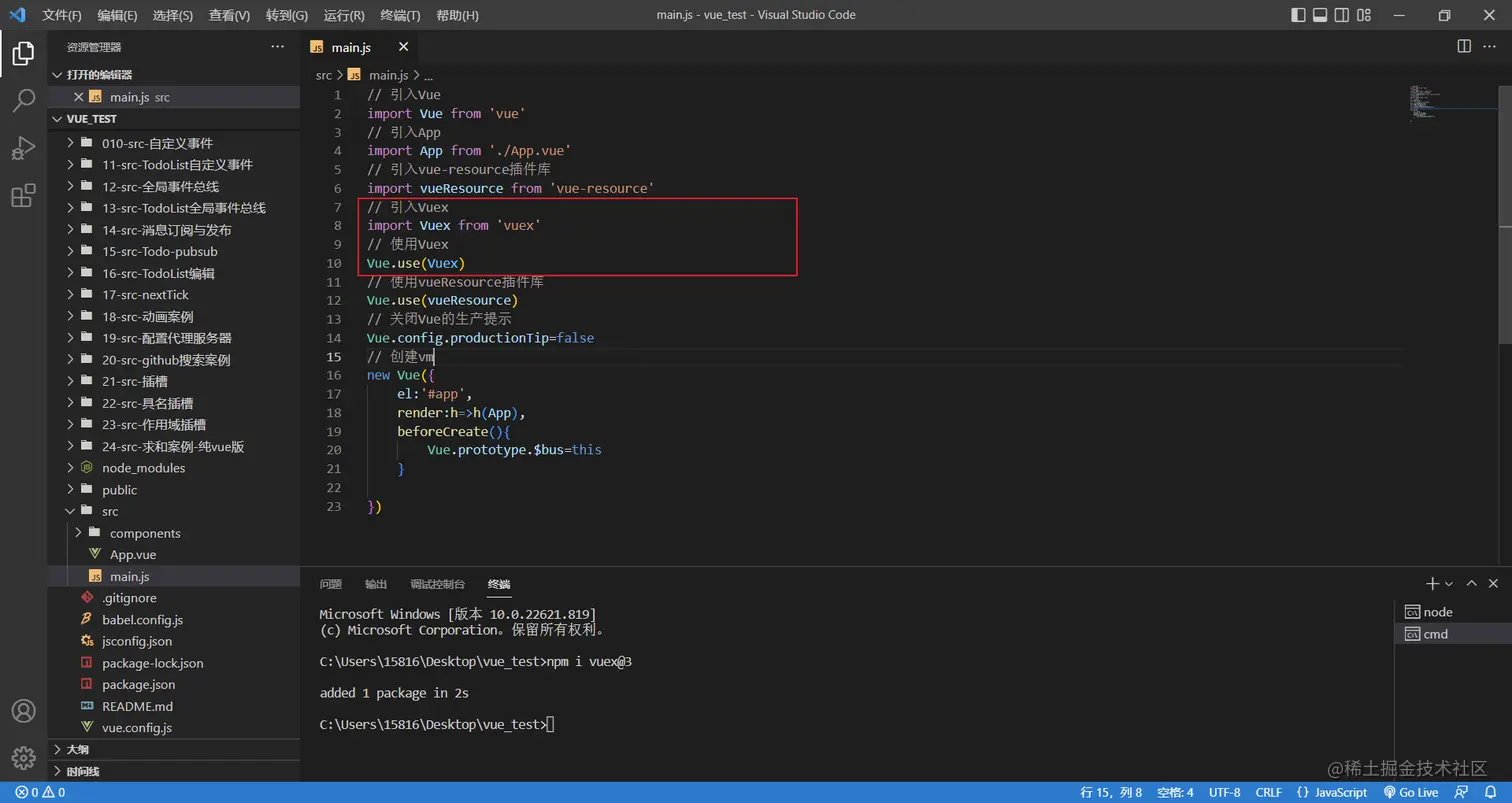Image resolution: width=1512 pixels, height=803 pixels.
Task: Open the customize layout icon
Action: tap(1364, 15)
